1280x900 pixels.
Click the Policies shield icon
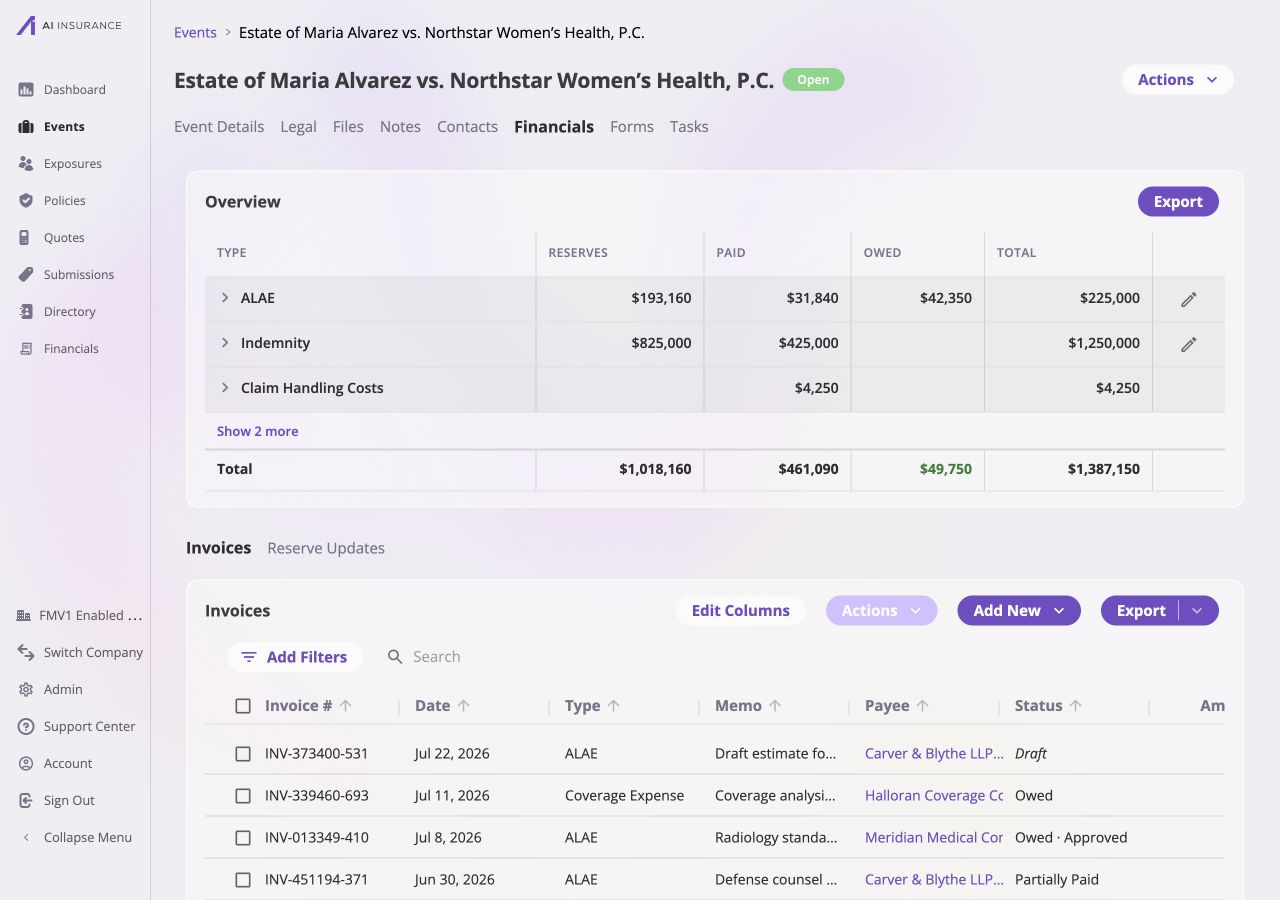pyautogui.click(x=26, y=201)
